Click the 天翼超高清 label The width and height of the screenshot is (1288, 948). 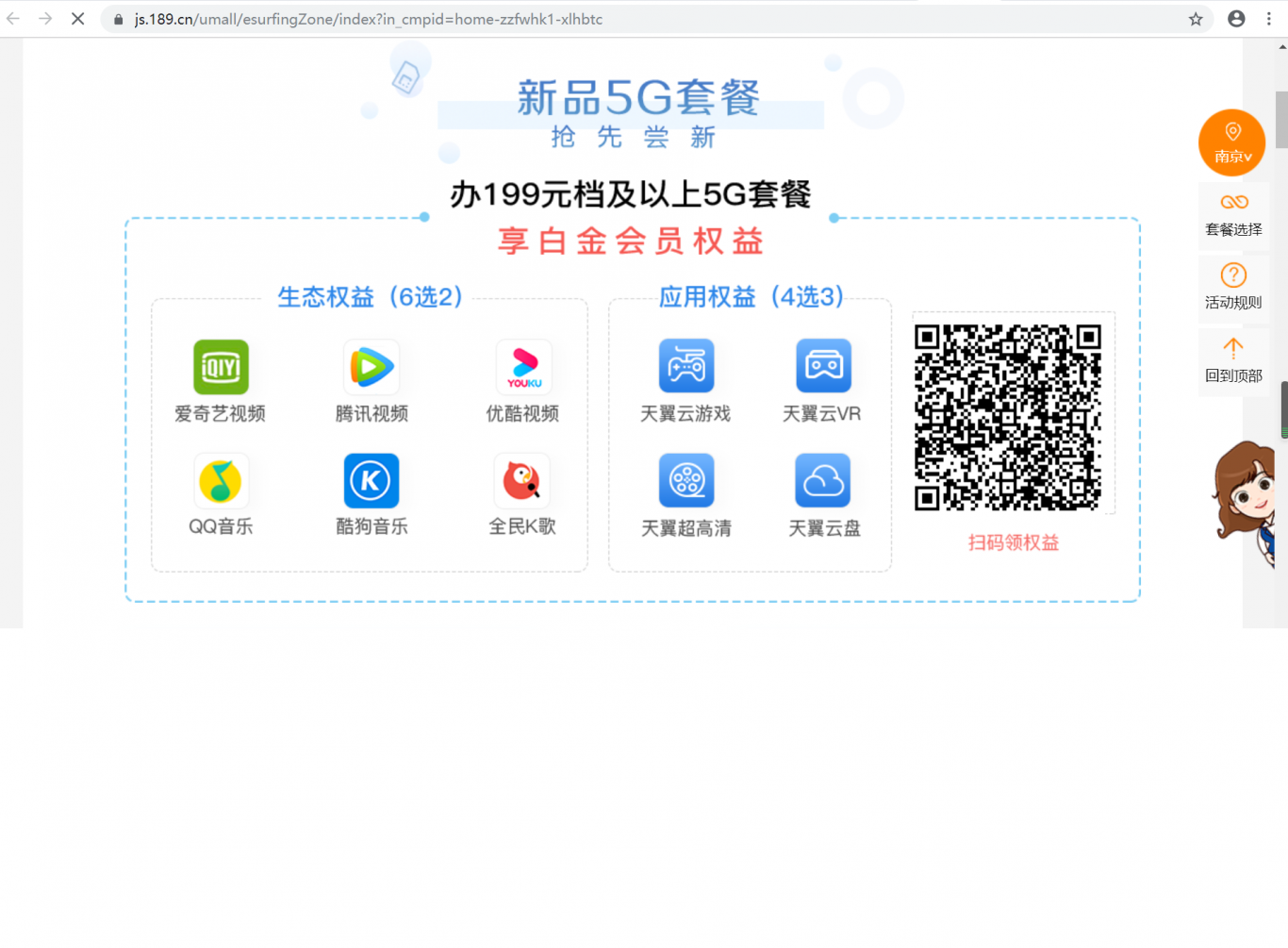(x=686, y=528)
